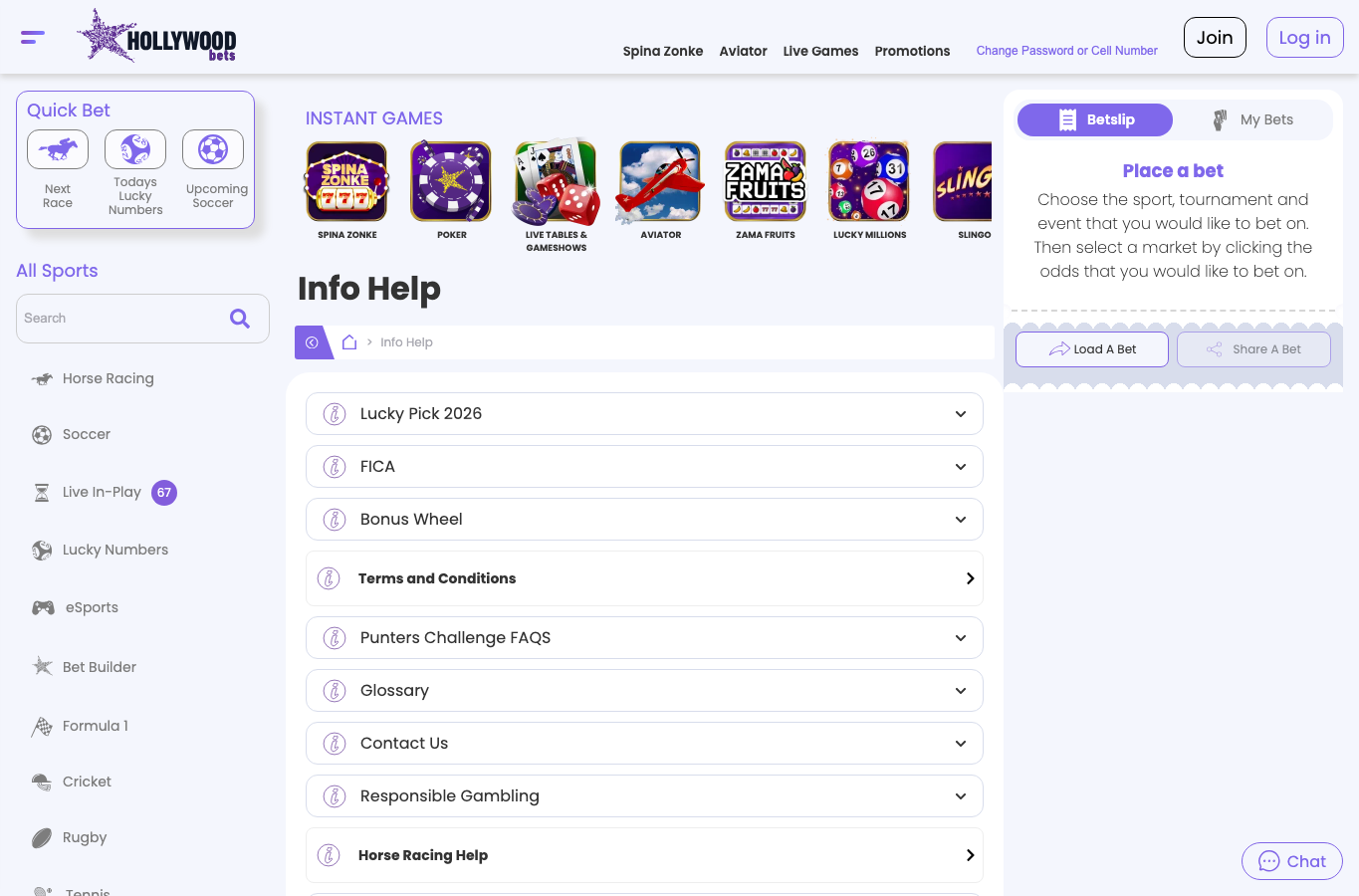Select Rugby in All Sports list
The width and height of the screenshot is (1359, 896).
tap(85, 838)
